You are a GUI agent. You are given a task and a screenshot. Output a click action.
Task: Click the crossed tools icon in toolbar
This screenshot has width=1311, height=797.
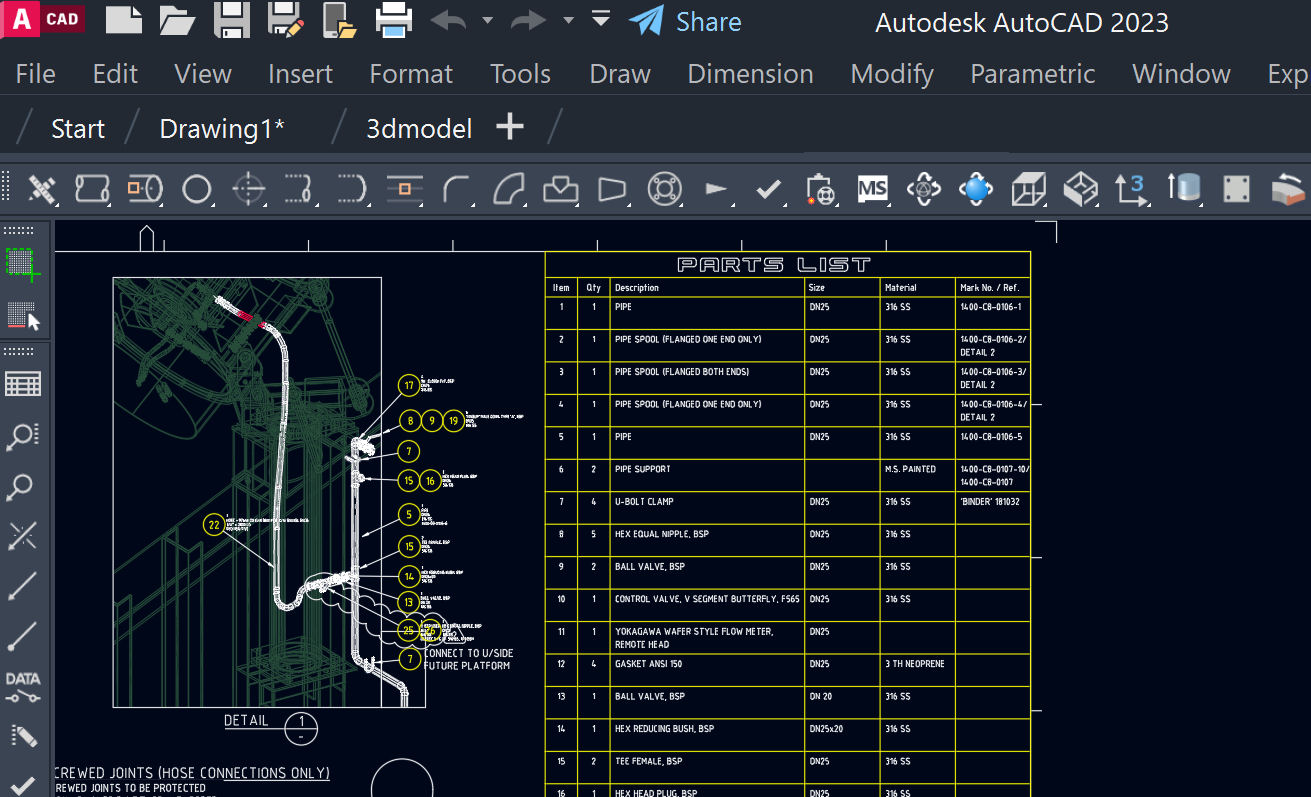(x=41, y=188)
